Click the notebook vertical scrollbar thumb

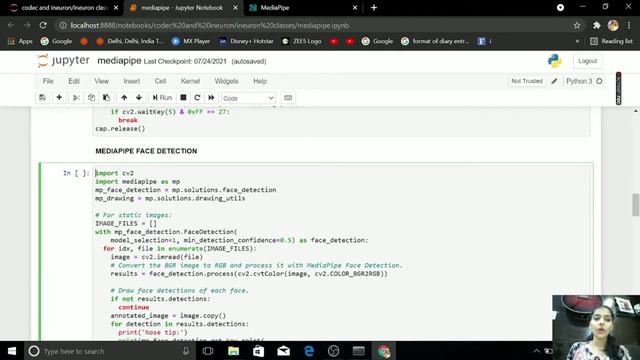636,205
